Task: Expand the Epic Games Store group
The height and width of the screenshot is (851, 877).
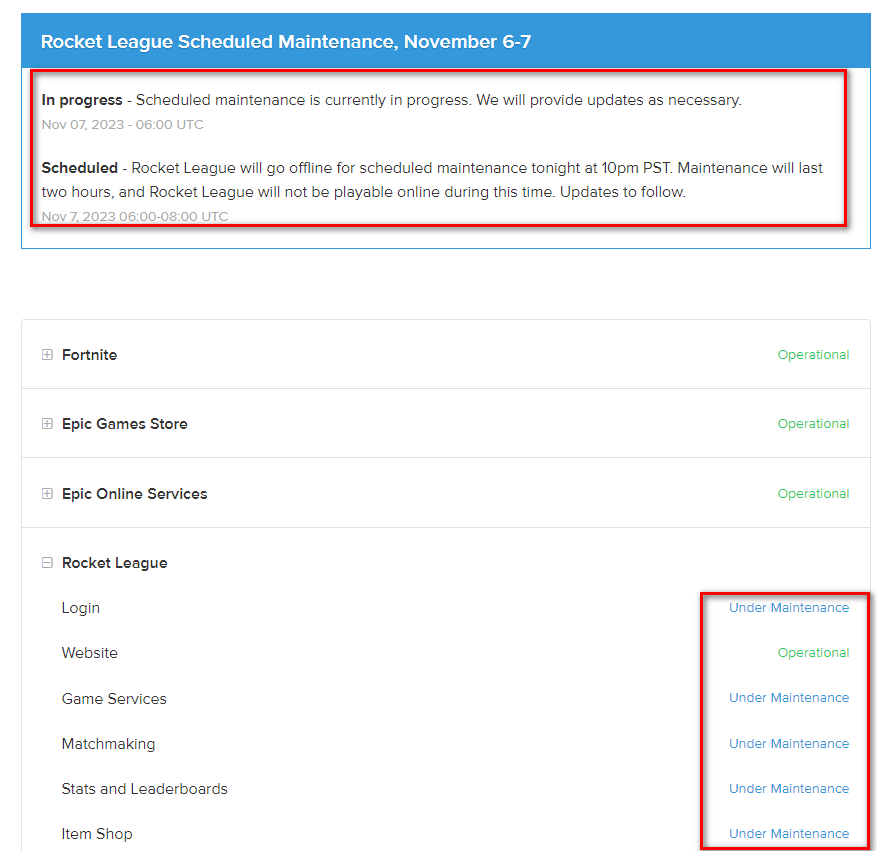Action: [47, 424]
